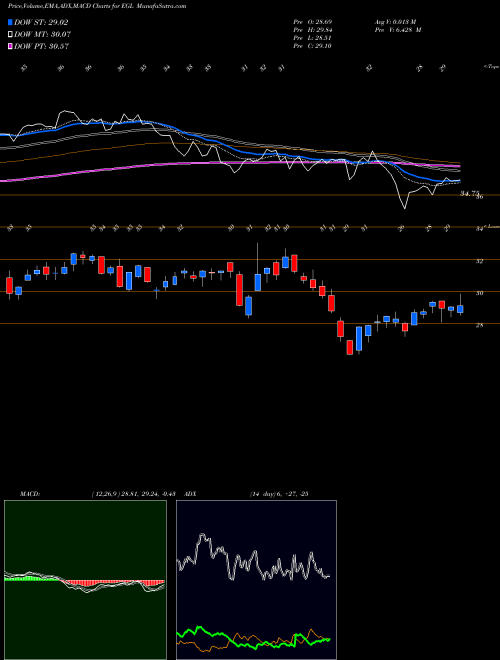Open the ADX indicator chart panel
This screenshot has width=500, height=660.
(256, 580)
